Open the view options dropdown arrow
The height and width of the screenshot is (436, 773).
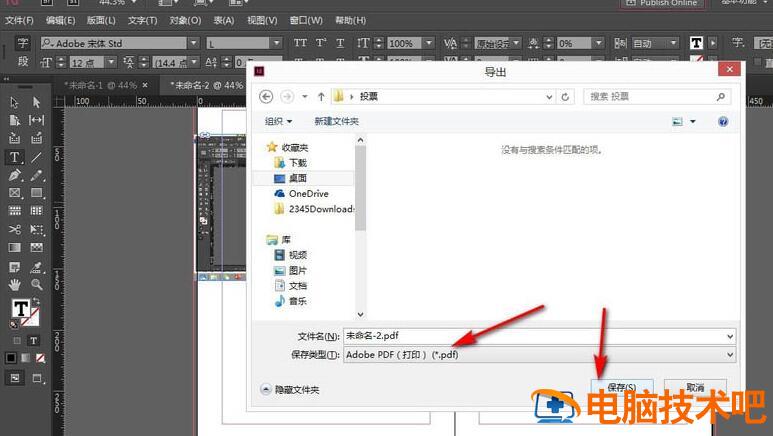[693, 121]
